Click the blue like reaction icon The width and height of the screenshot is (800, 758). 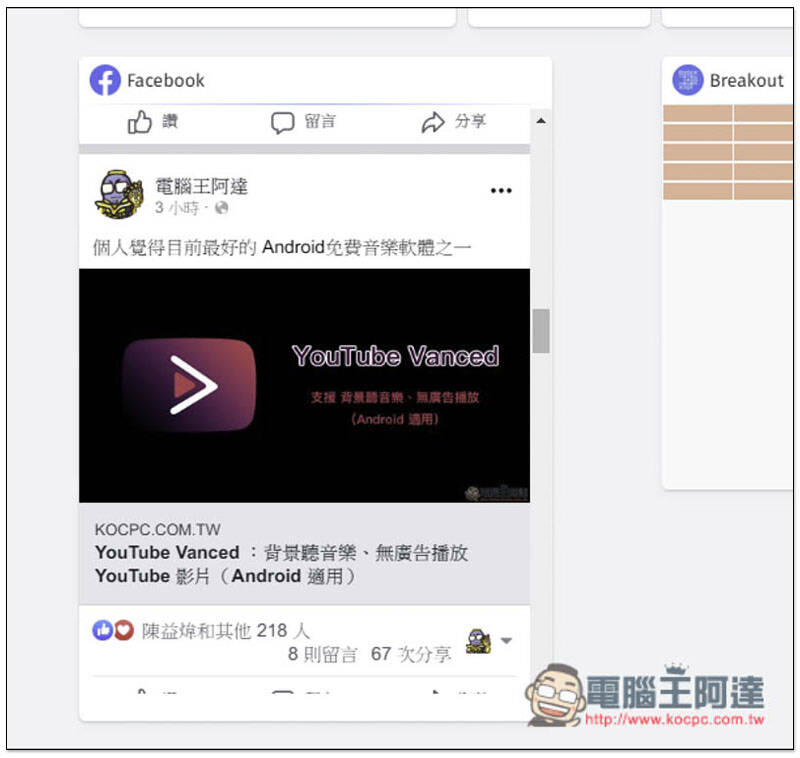103,630
